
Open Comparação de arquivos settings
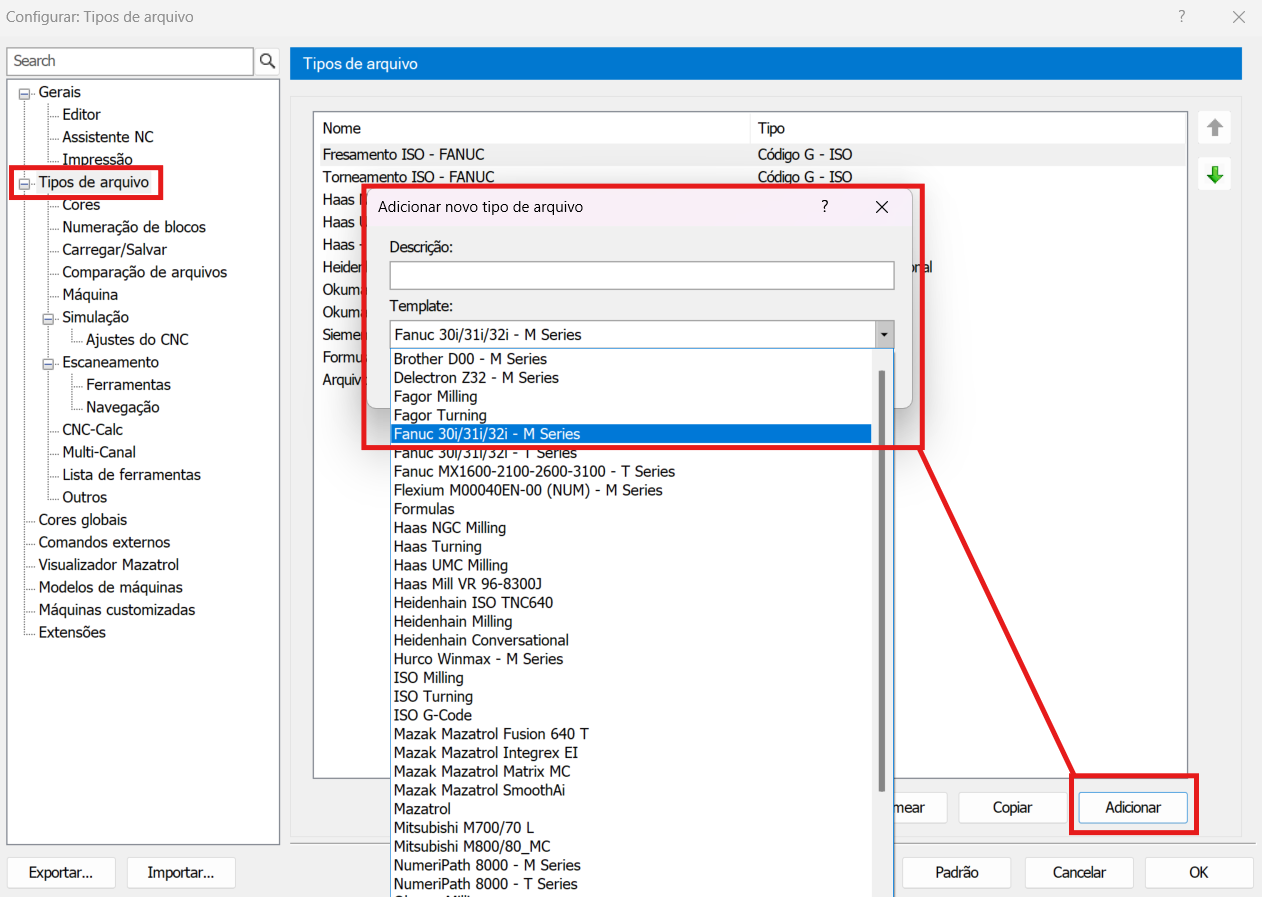pyautogui.click(x=145, y=272)
